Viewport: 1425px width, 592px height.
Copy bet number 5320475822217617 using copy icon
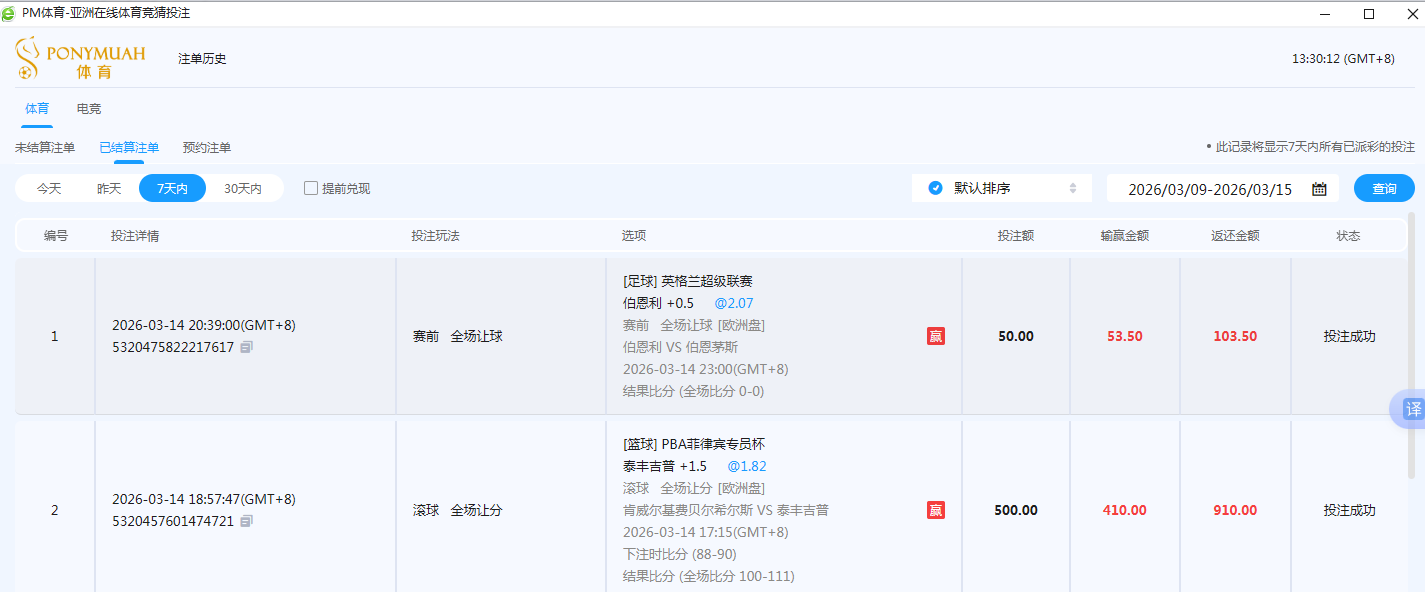[x=246, y=348]
